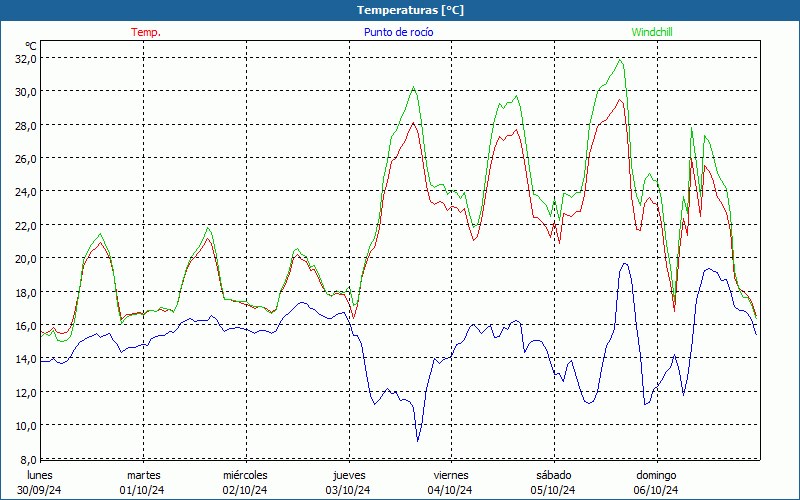Image resolution: width=800 pixels, height=500 pixels.
Task: Click the 18,0 y-axis value
Action: [x=26, y=292]
